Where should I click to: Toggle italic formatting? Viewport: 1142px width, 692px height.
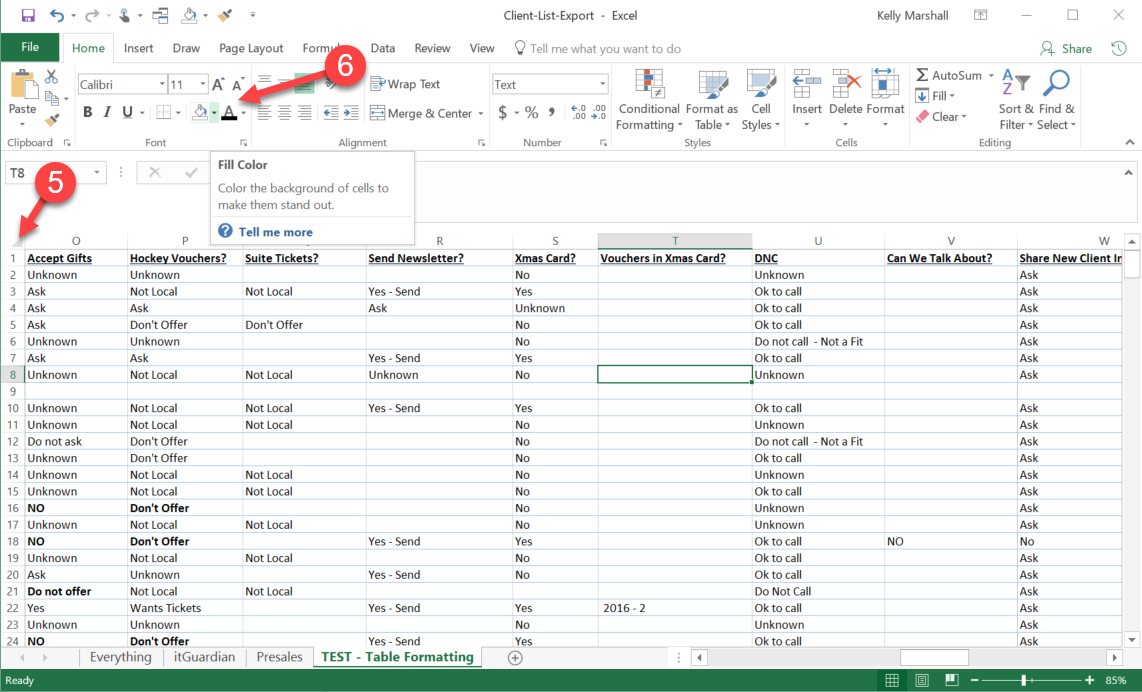pyautogui.click(x=107, y=112)
